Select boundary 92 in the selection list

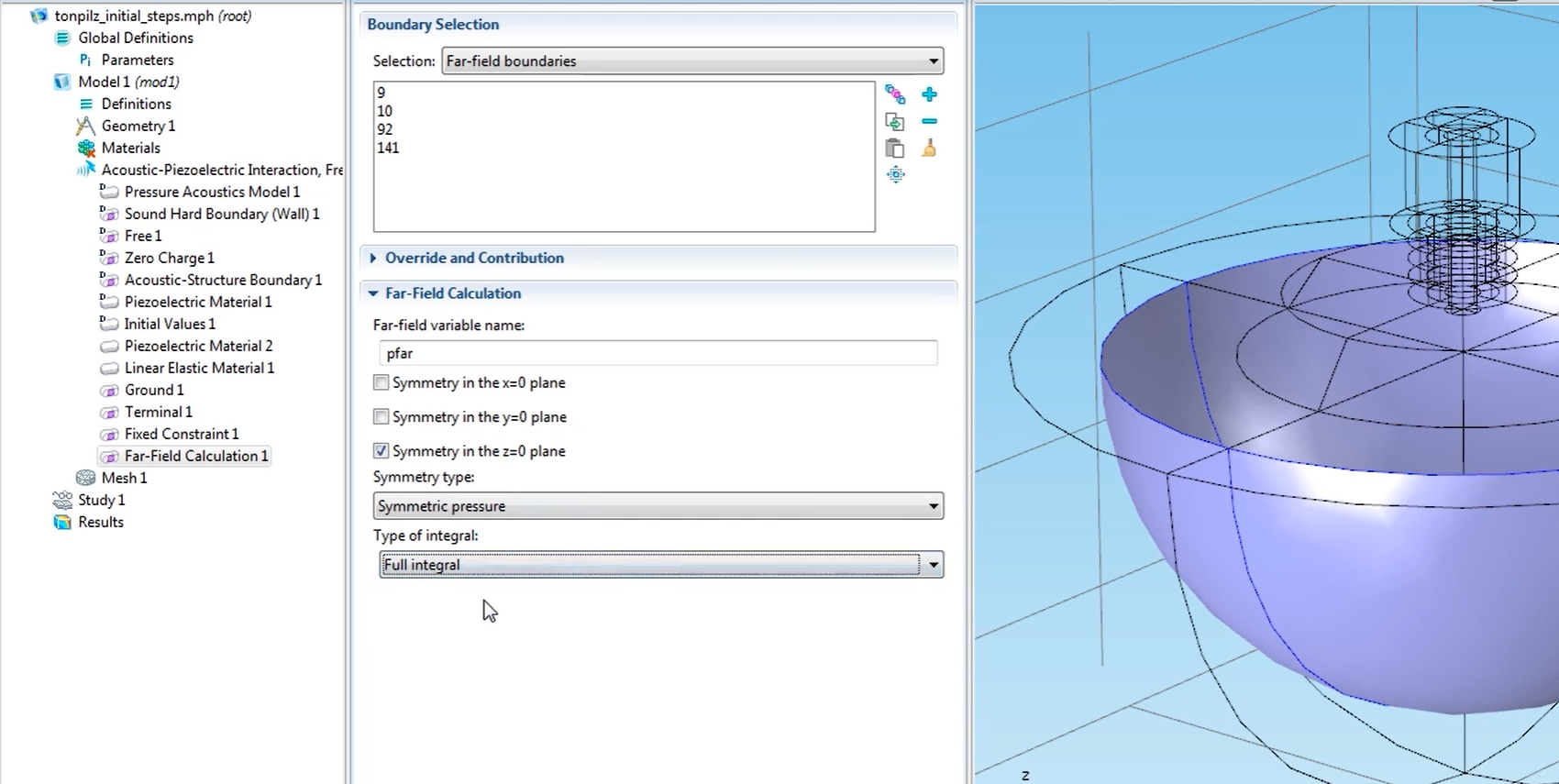[x=385, y=129]
